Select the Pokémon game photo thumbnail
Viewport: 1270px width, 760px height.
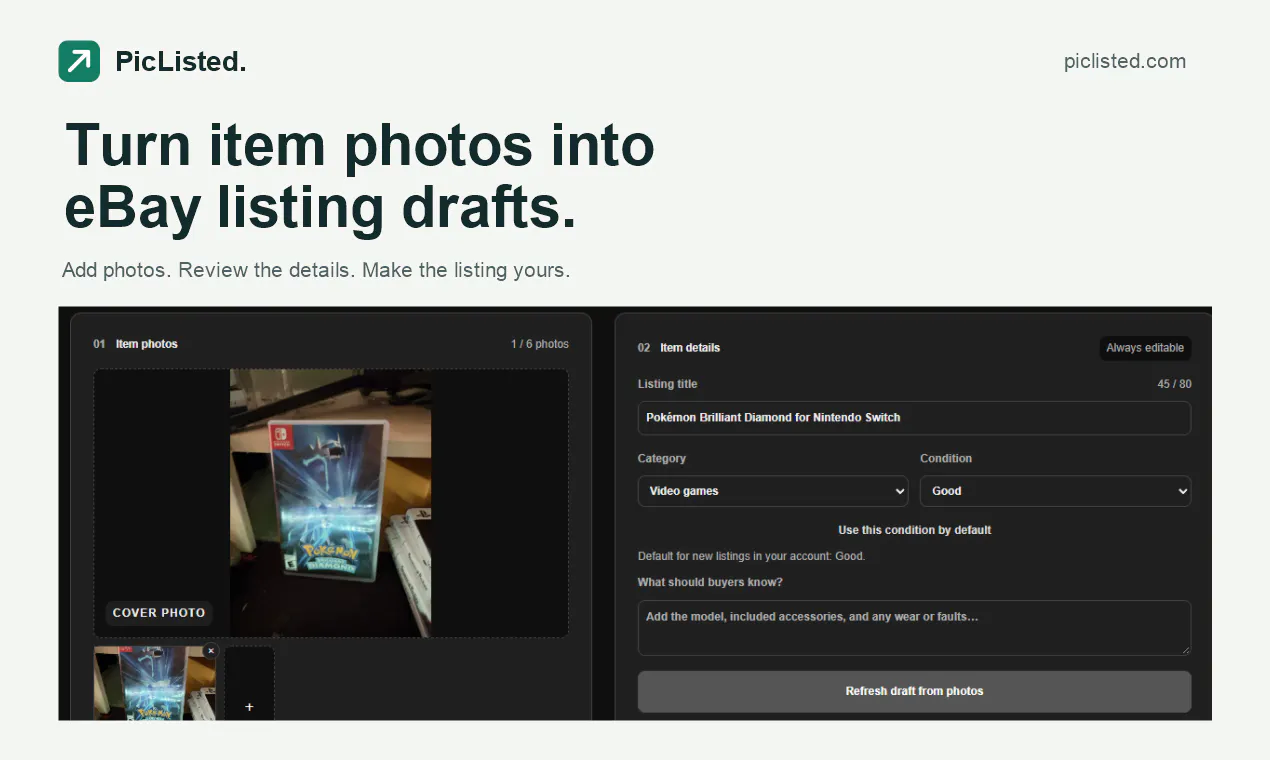tap(155, 683)
